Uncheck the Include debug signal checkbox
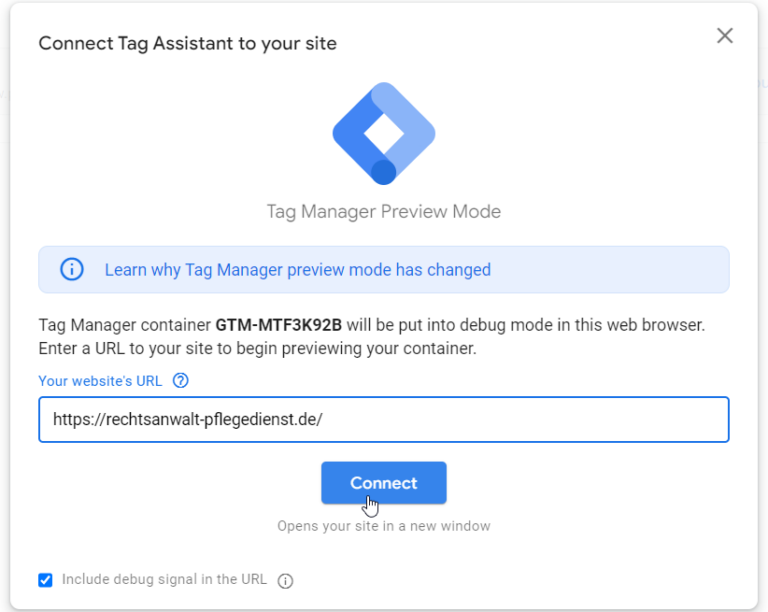The height and width of the screenshot is (612, 768). [x=45, y=580]
